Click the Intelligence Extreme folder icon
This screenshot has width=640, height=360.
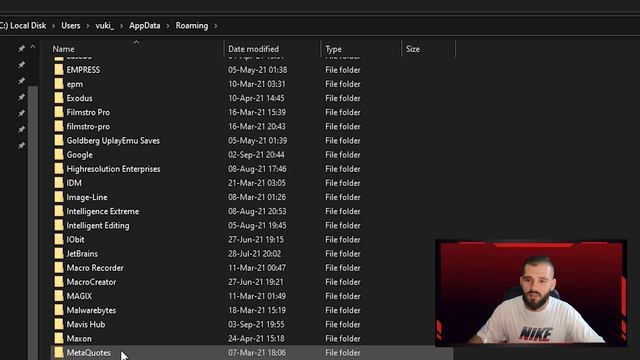[59, 211]
